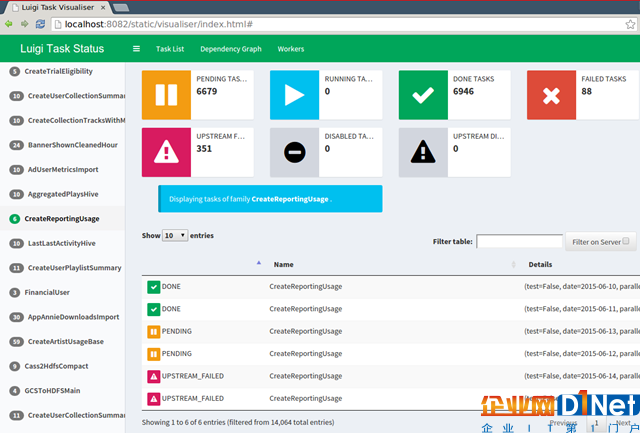Select AggregatedPlaysHive in the sidebar
Image resolution: width=640 pixels, height=433 pixels.
[63, 194]
